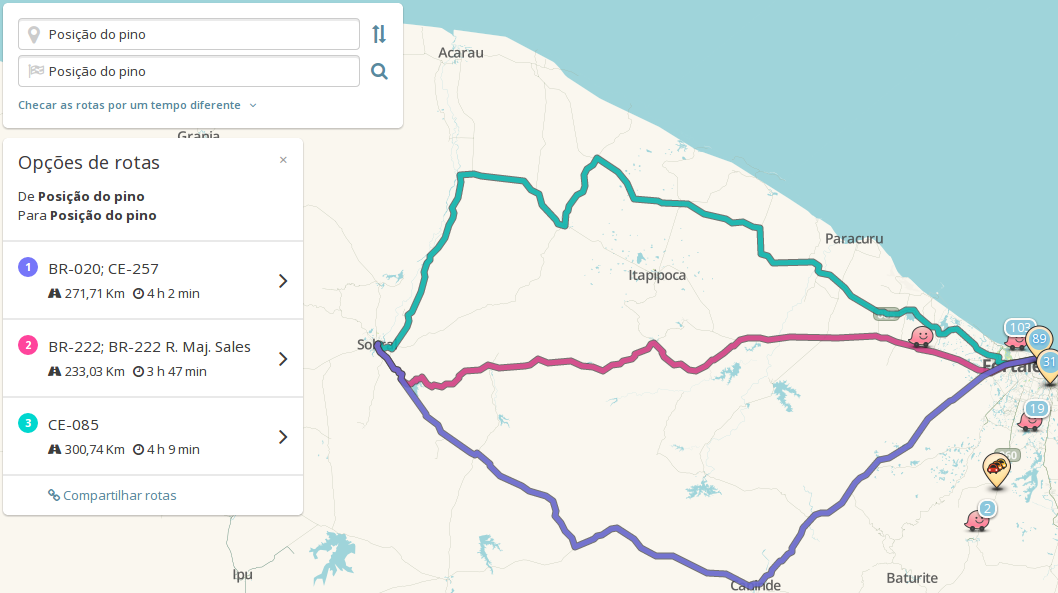1058x593 pixels.
Task: Click teal route number 3 badge
Action: pos(28,424)
